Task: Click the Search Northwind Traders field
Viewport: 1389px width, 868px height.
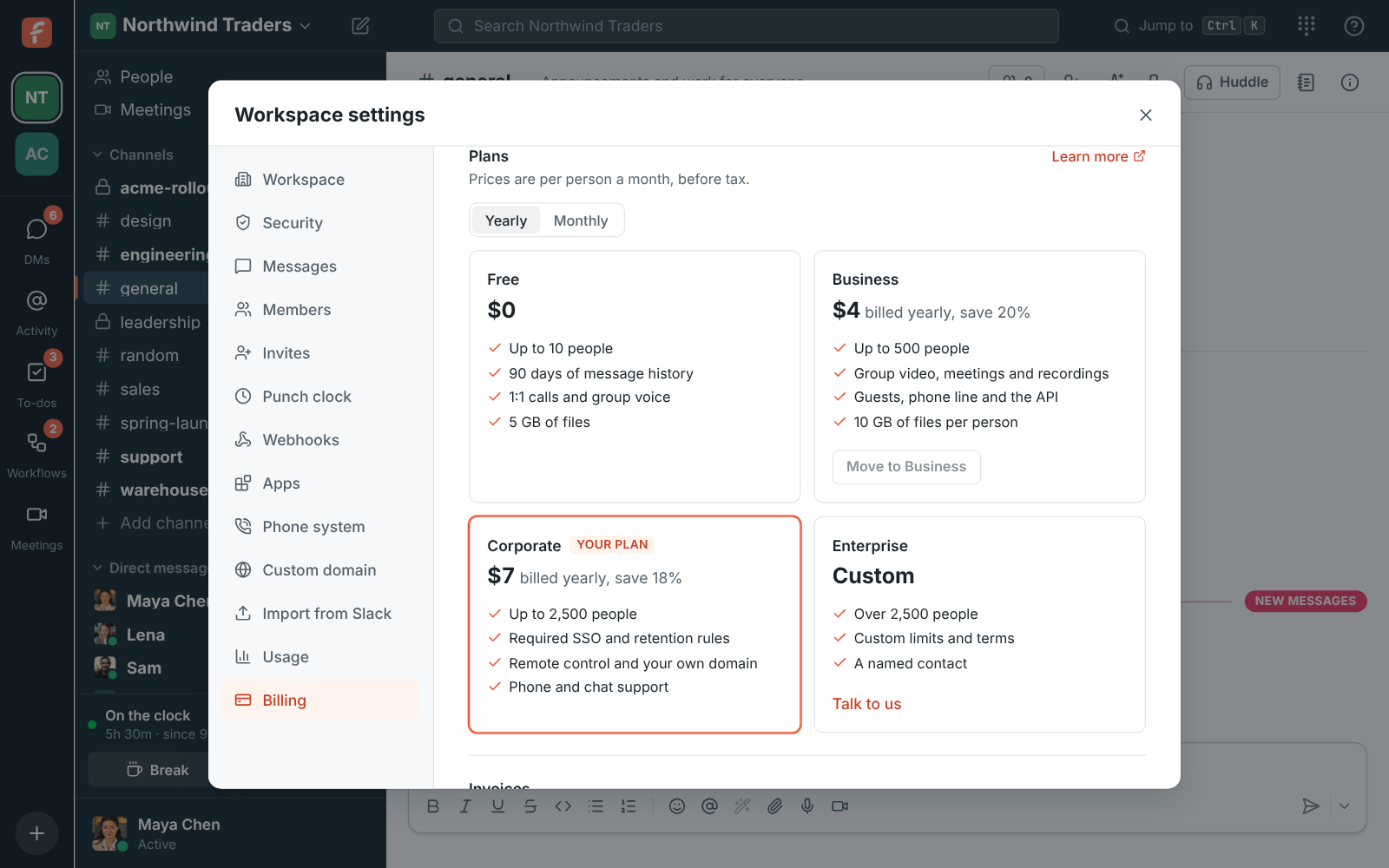Action: (x=747, y=26)
